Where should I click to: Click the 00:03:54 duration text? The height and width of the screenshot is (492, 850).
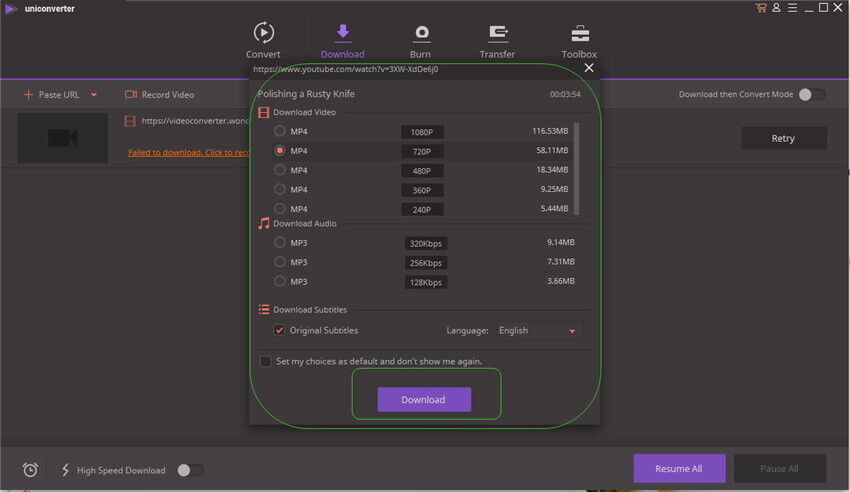[565, 94]
